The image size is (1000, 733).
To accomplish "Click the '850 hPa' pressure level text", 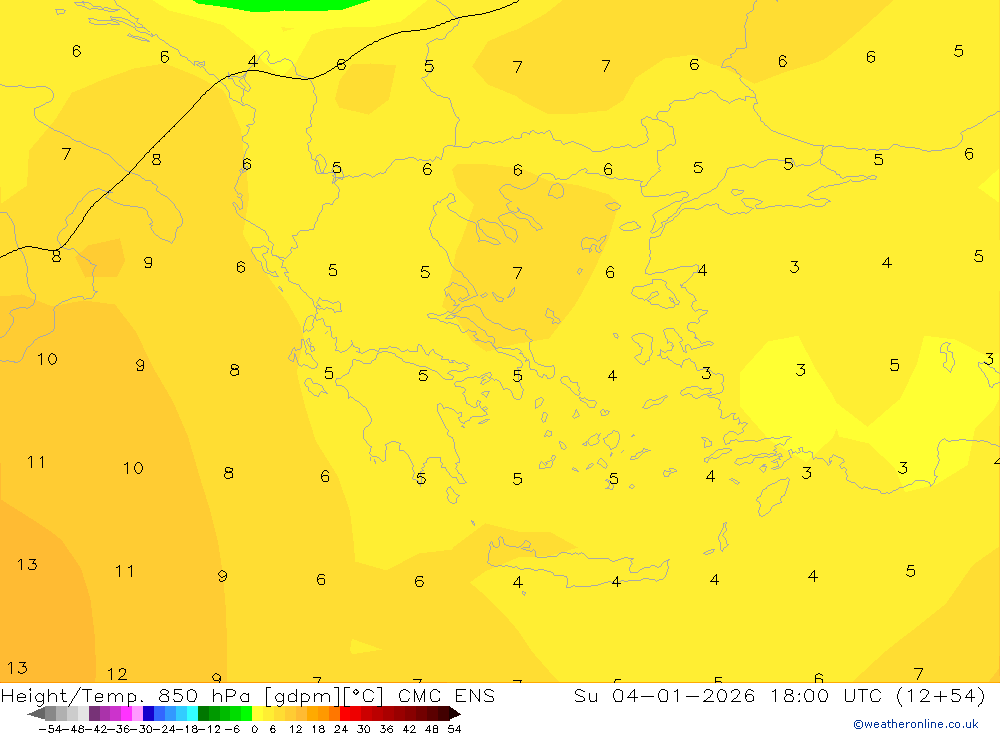I will tap(204, 696).
